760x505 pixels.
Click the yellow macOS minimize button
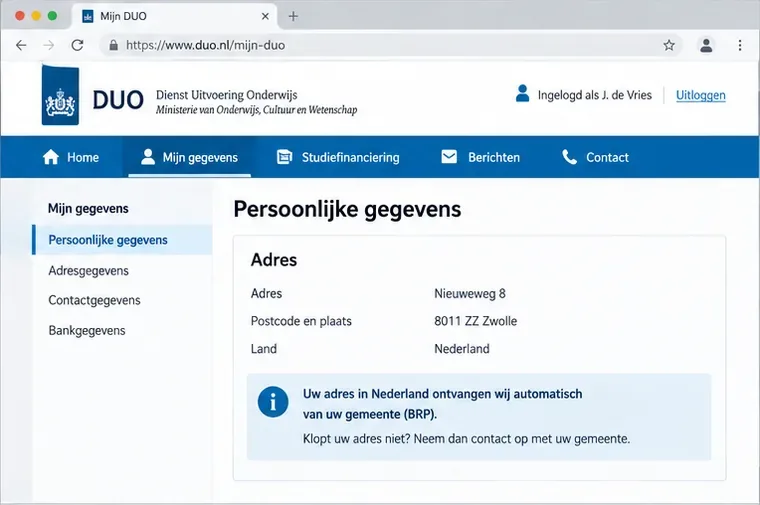coord(36,16)
